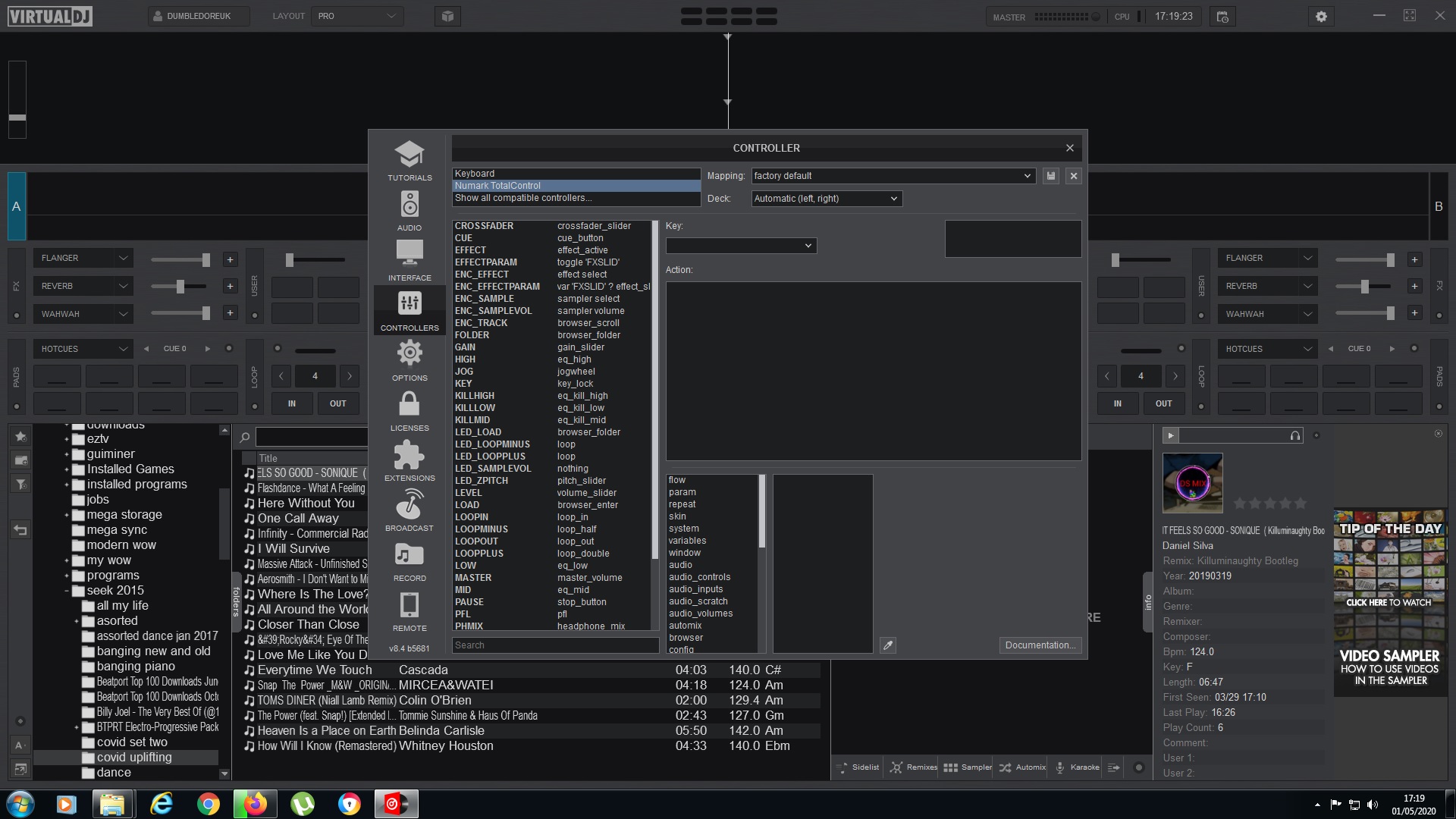This screenshot has height=819, width=1456.
Task: Open the Licenses padlock section
Action: (x=409, y=411)
